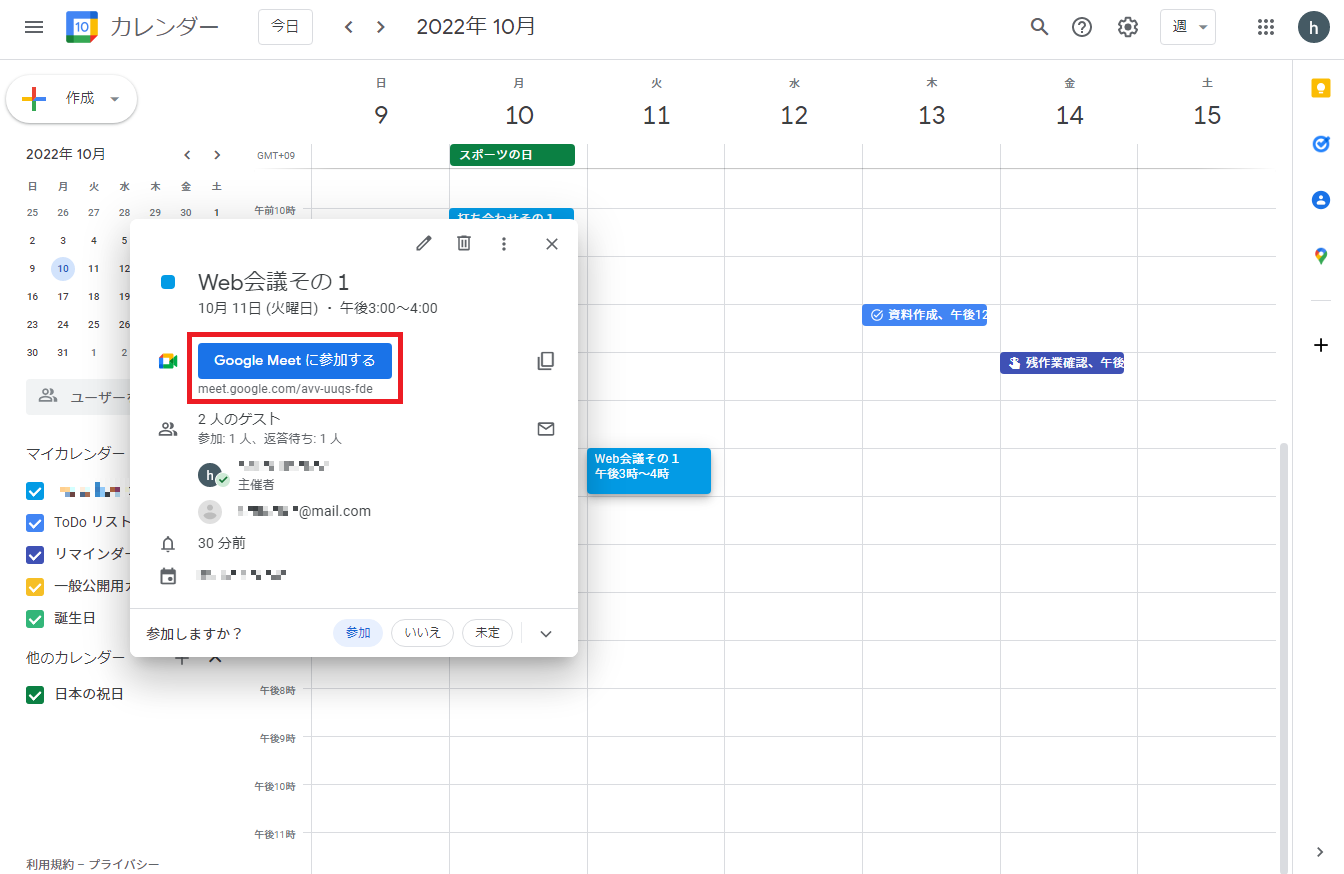Toggle the 日本の祝日 calendar checkbox
This screenshot has width=1344, height=874.
pyautogui.click(x=35, y=694)
